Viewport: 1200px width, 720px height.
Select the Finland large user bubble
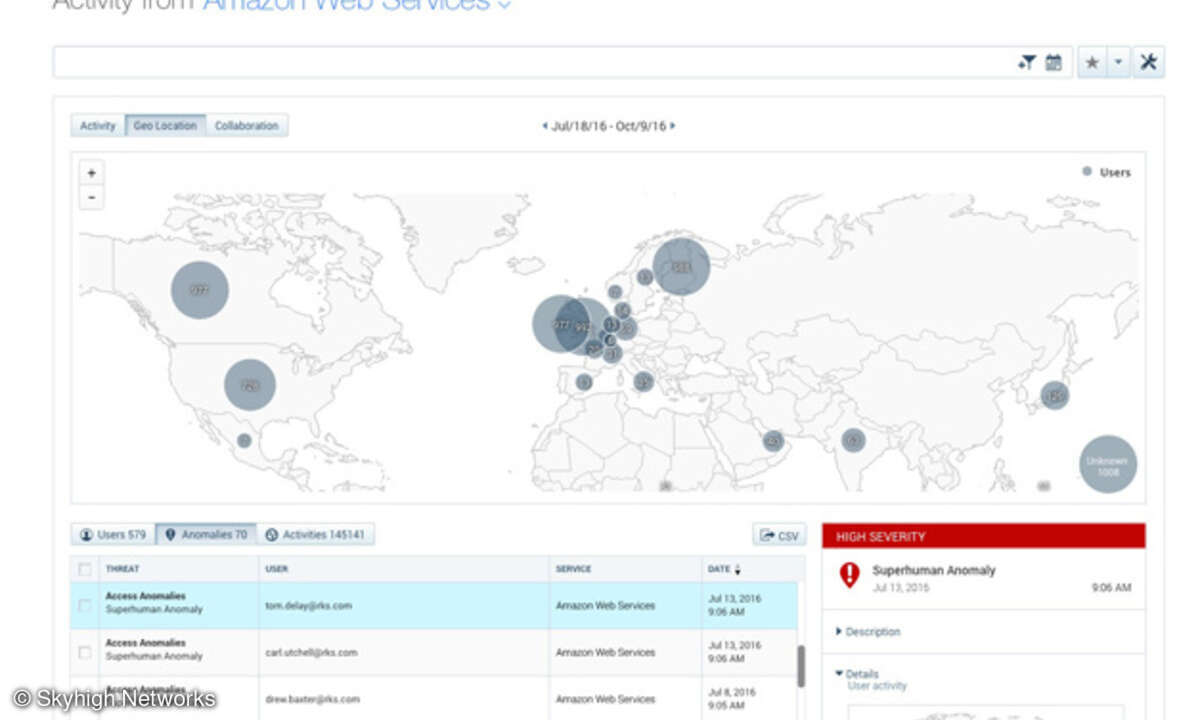click(x=681, y=267)
